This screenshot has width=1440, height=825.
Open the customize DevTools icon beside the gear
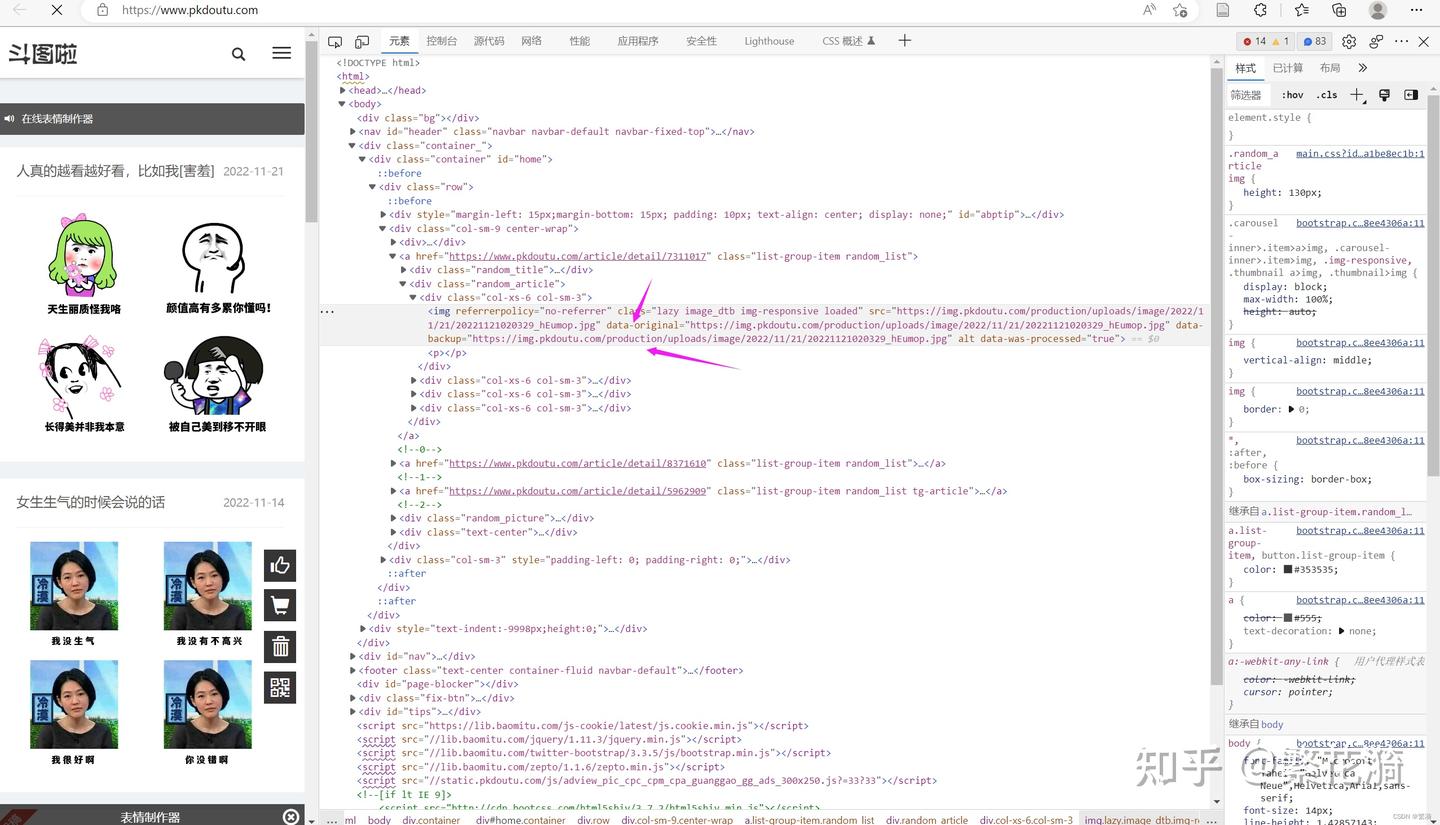coord(1377,41)
